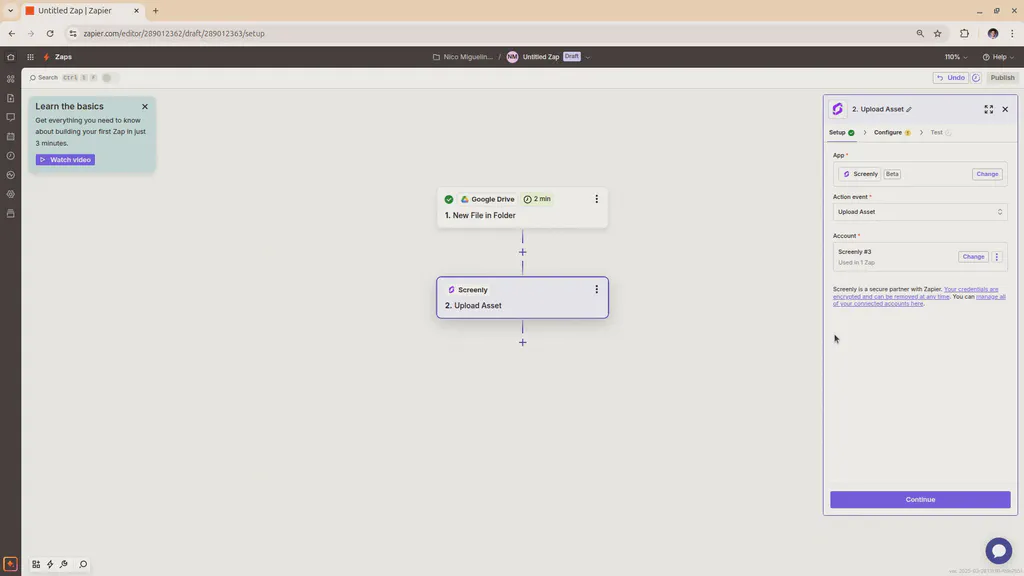The image size is (1024, 576).
Task: Open the Action event dropdown
Action: pyautogui.click(x=918, y=211)
